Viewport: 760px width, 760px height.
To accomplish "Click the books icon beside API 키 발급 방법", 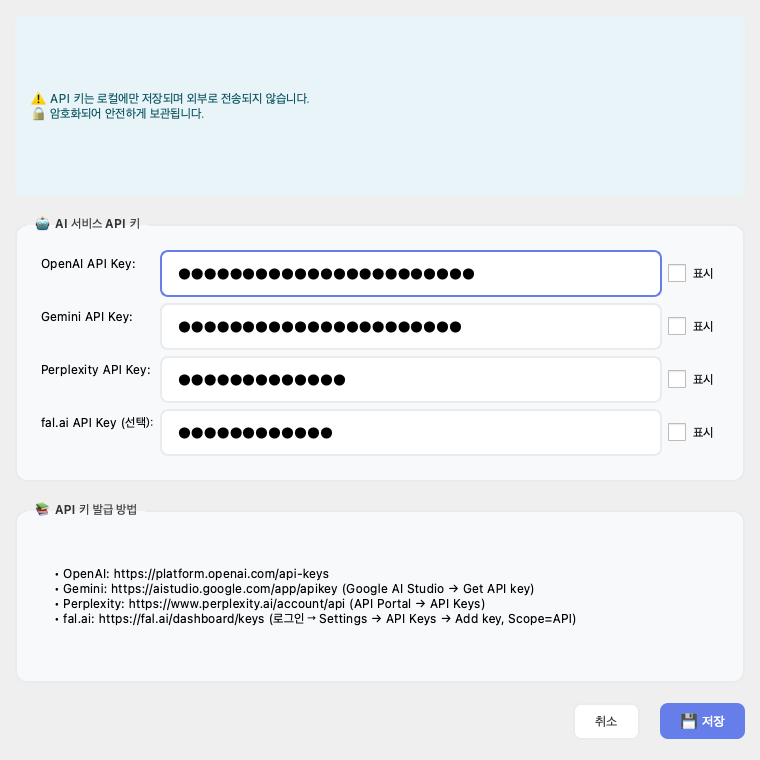I will (42, 509).
